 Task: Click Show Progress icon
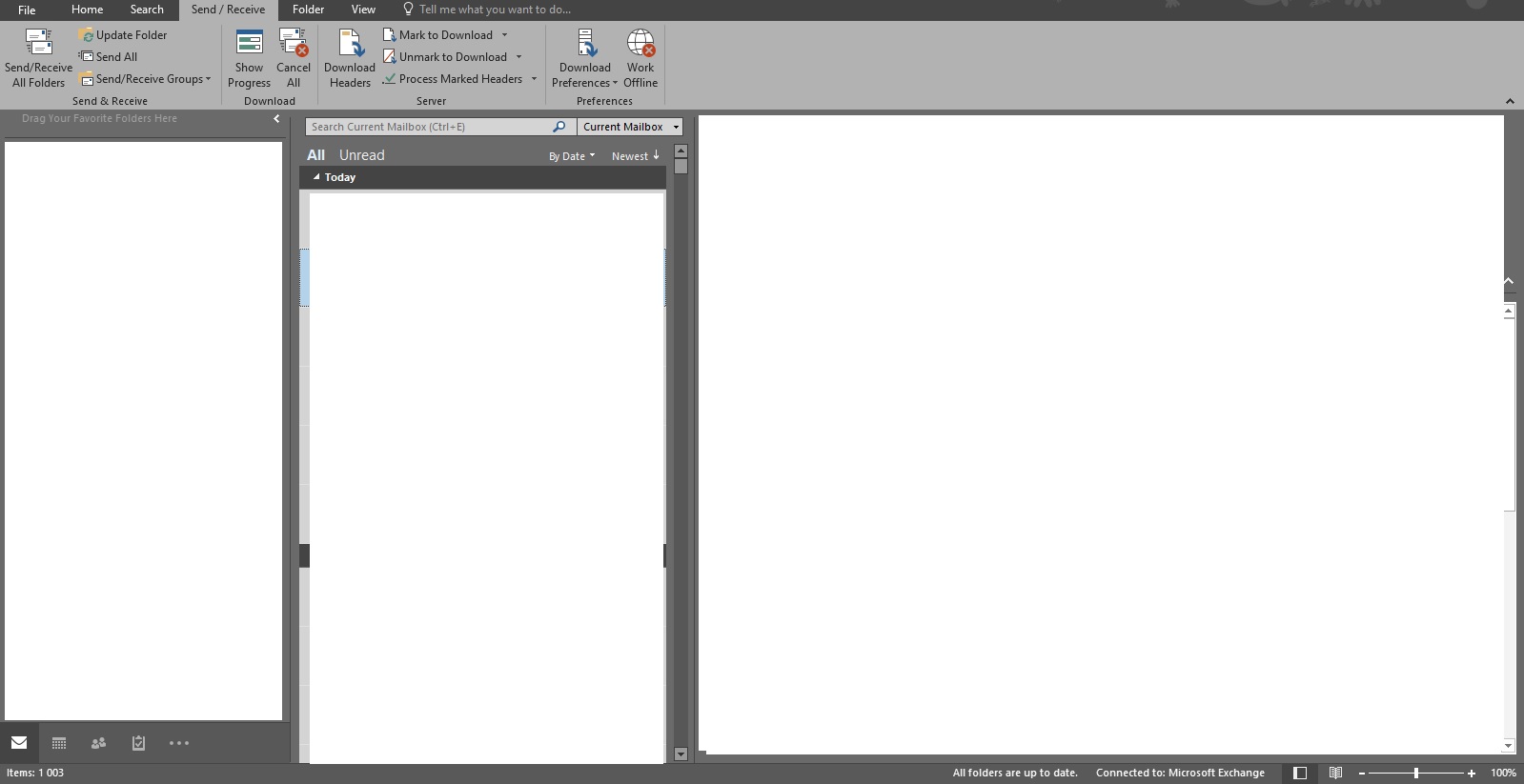[249, 43]
